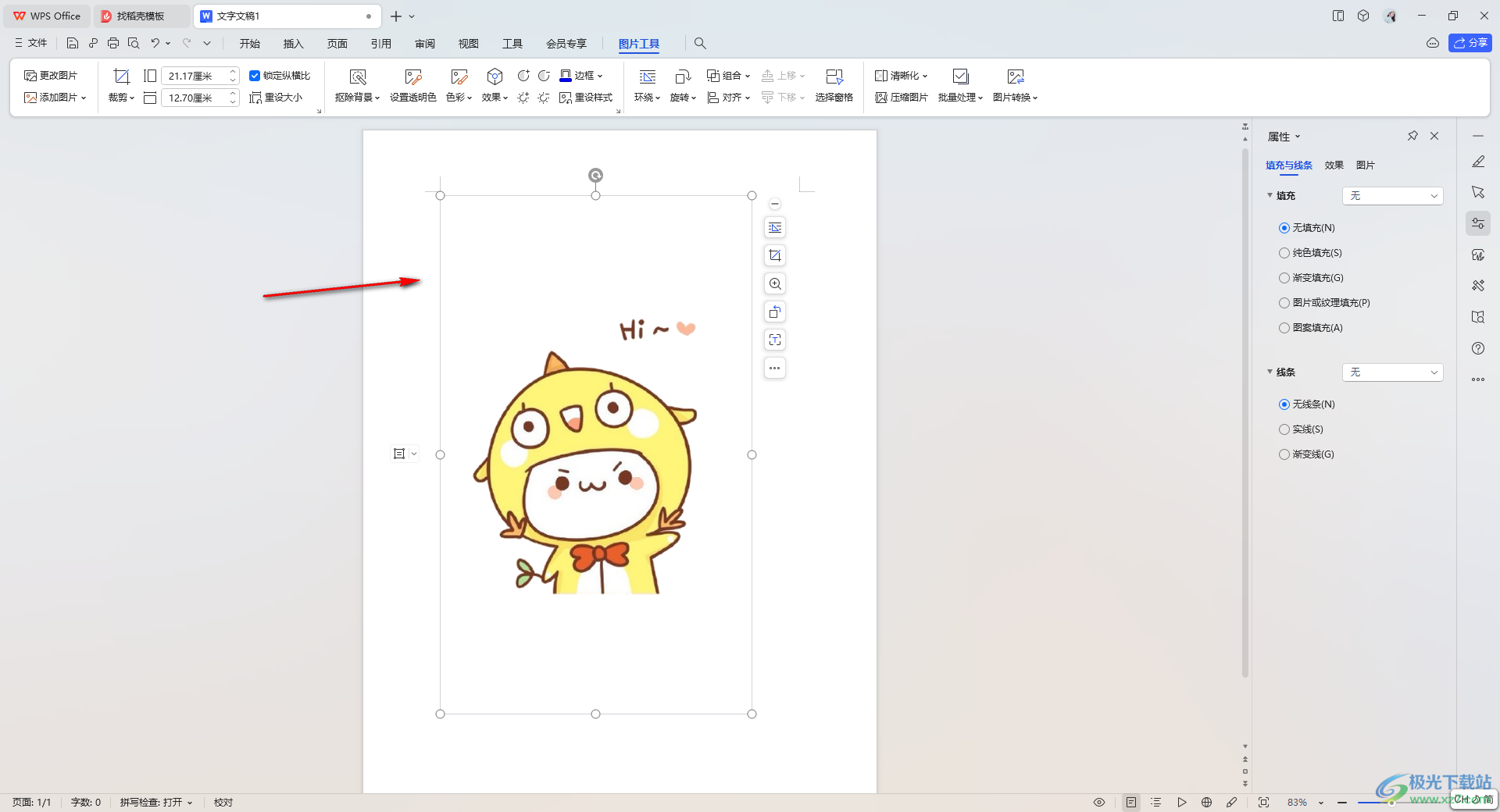Click the print icon in quick access
The width and height of the screenshot is (1500, 812).
click(113, 44)
